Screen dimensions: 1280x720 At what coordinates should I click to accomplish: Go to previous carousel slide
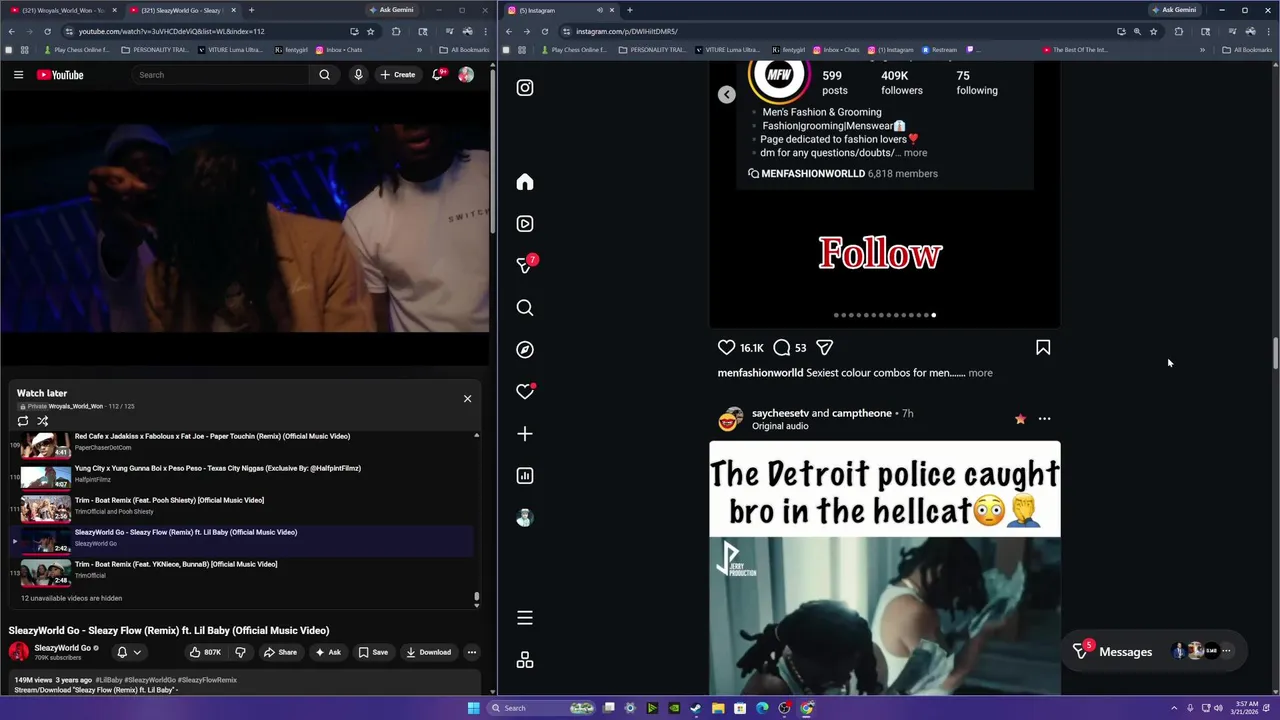[727, 94]
